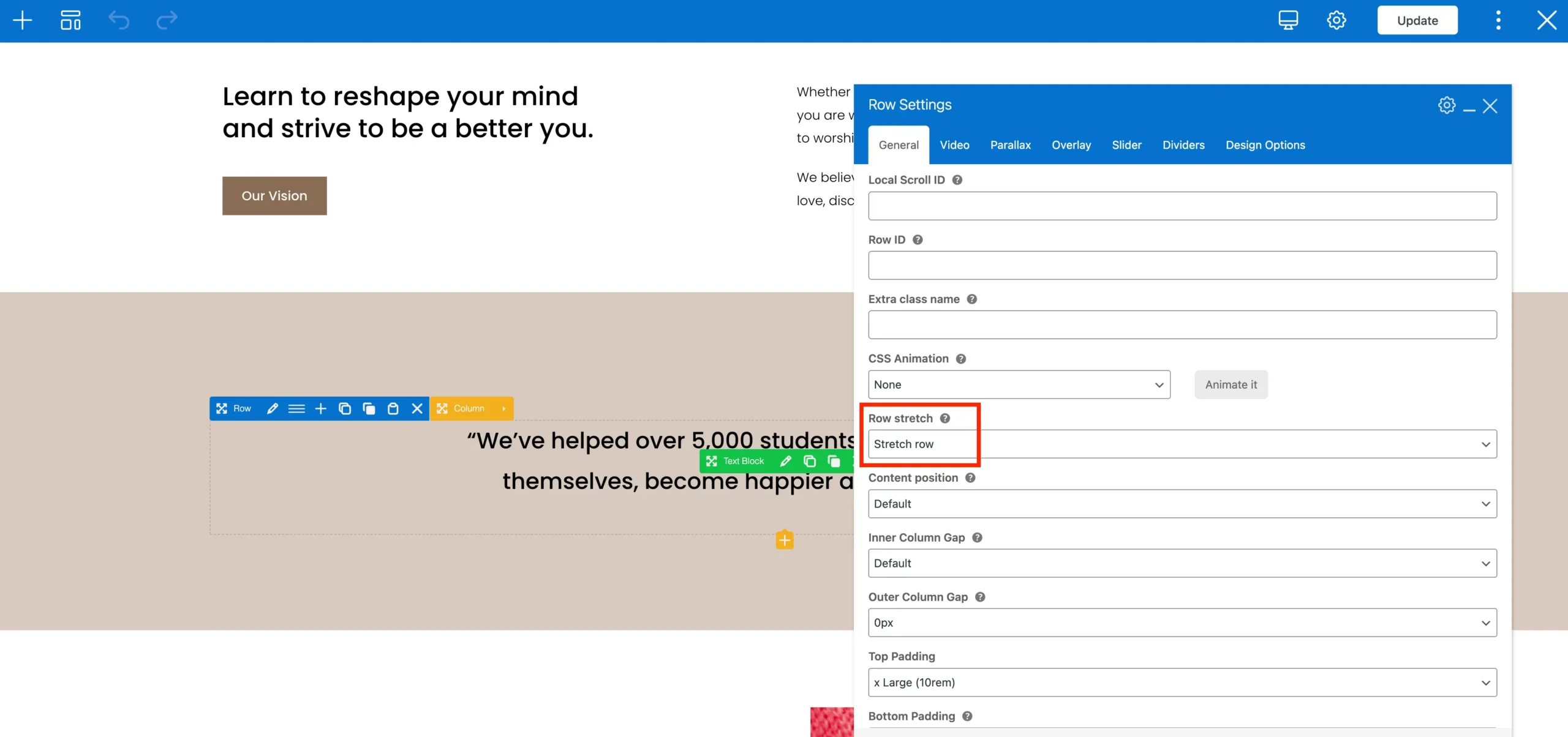Click into the Row ID input field
Image resolution: width=1568 pixels, height=737 pixels.
pyautogui.click(x=1182, y=265)
